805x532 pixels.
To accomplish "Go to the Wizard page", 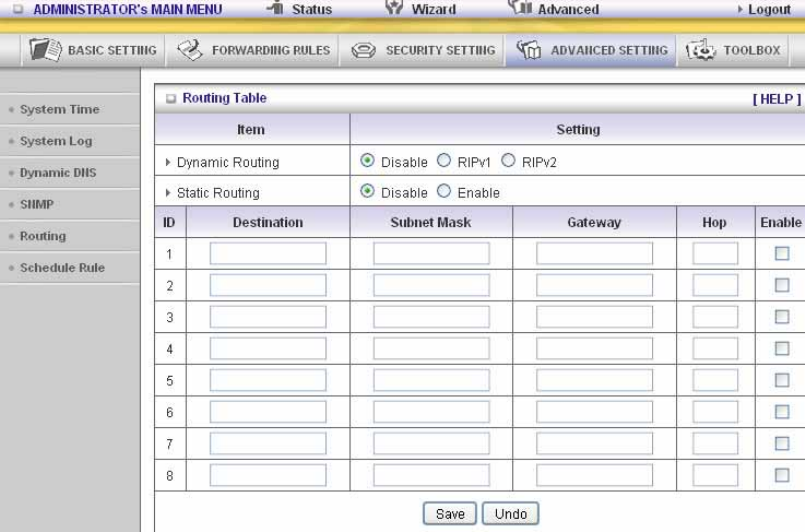I will click(433, 9).
